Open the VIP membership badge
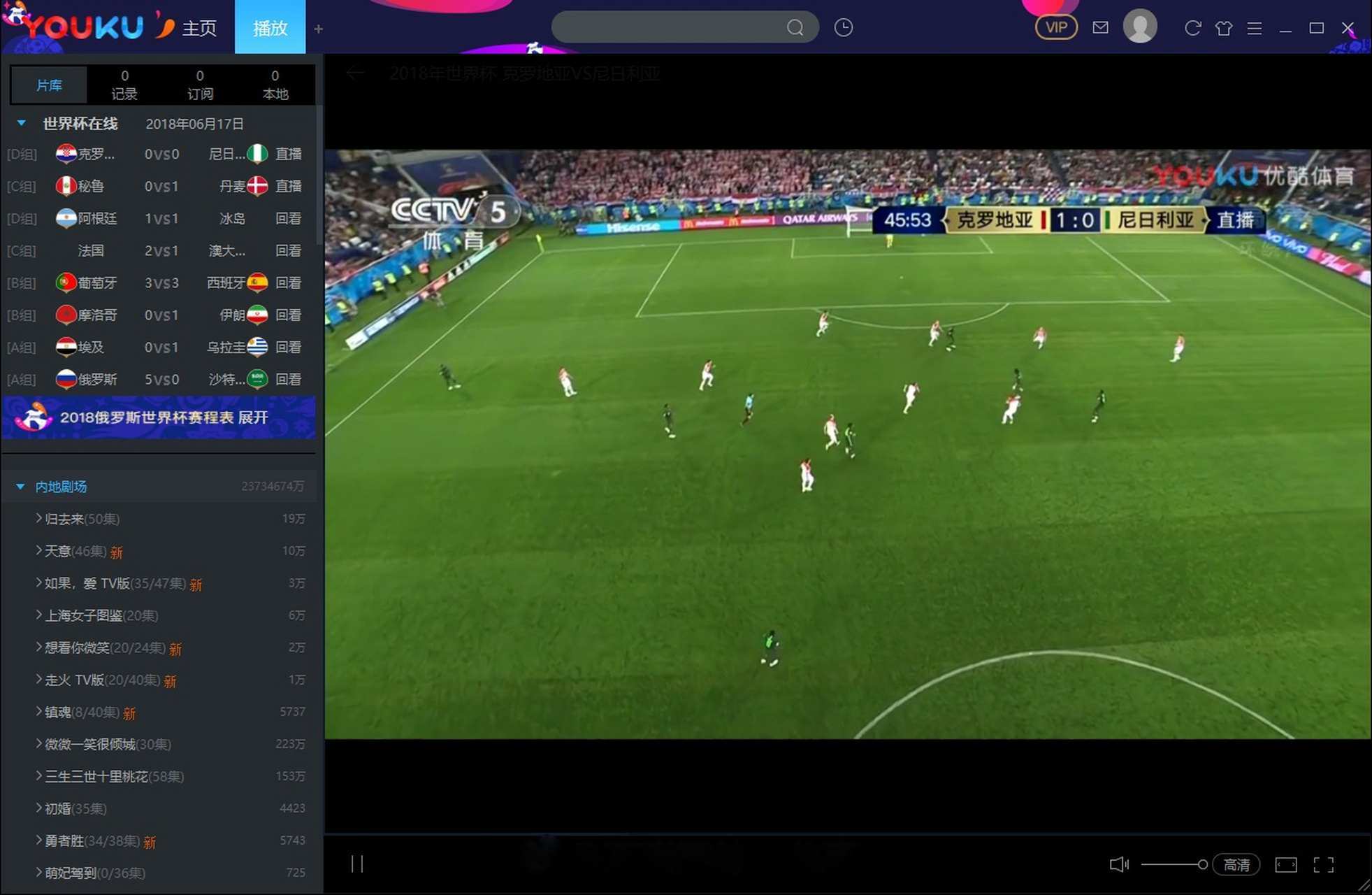Image resolution: width=1372 pixels, height=895 pixels. (1056, 27)
